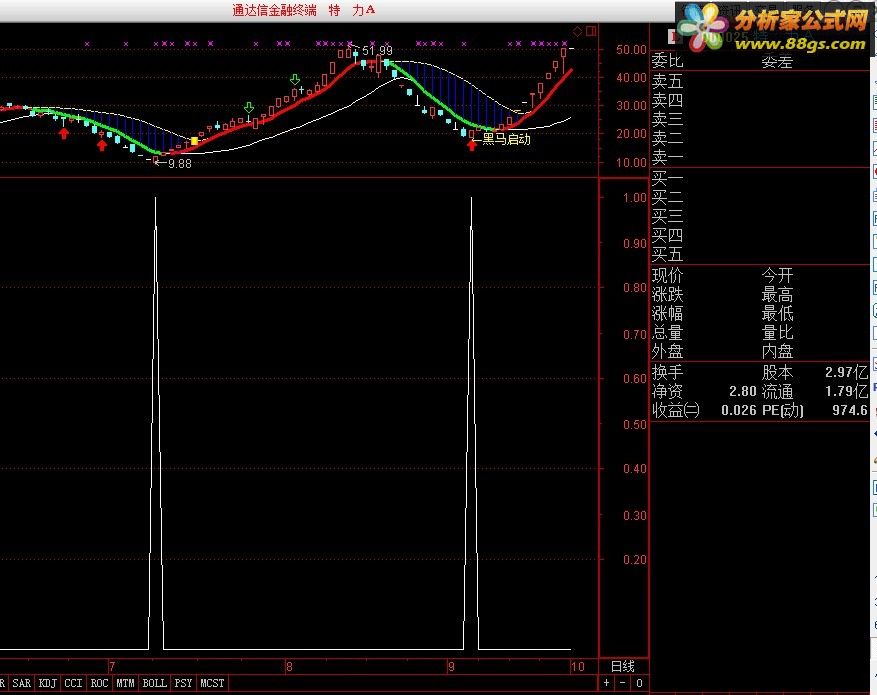Click the yellow square signal marker on chart
This screenshot has width=877, height=695.
coord(194,141)
